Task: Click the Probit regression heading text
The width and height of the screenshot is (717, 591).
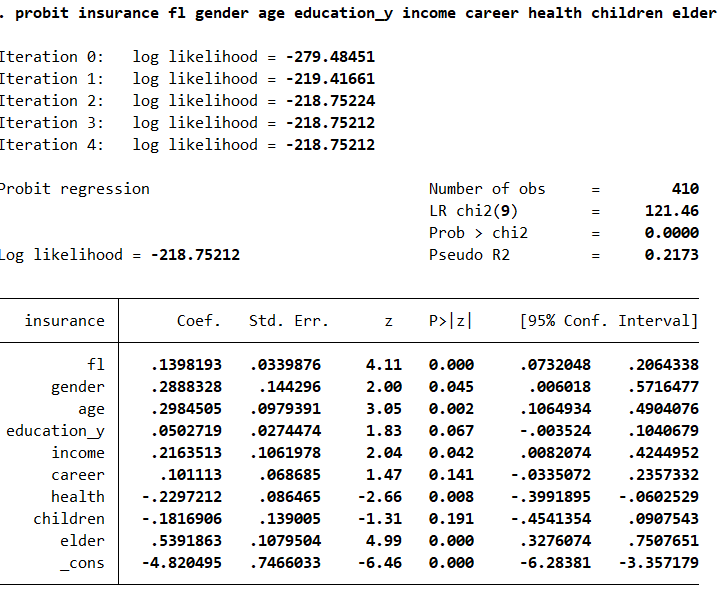Action: click(75, 189)
